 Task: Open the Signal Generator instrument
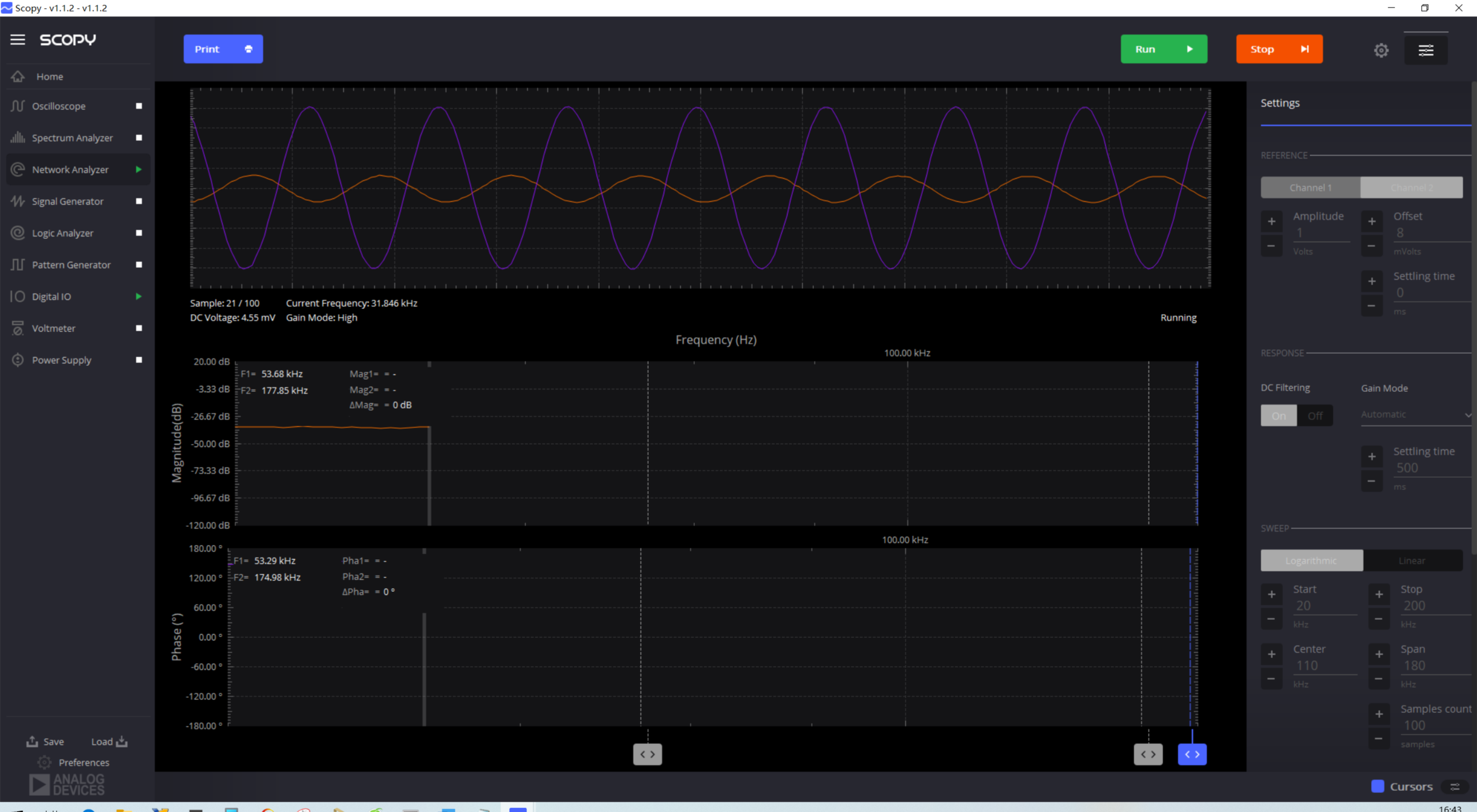tap(67, 201)
